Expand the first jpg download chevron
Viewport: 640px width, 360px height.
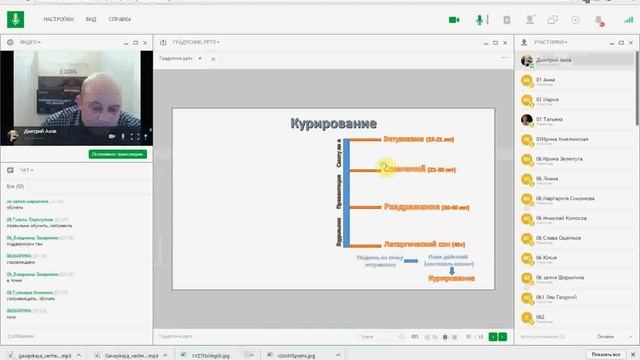click(x=251, y=356)
